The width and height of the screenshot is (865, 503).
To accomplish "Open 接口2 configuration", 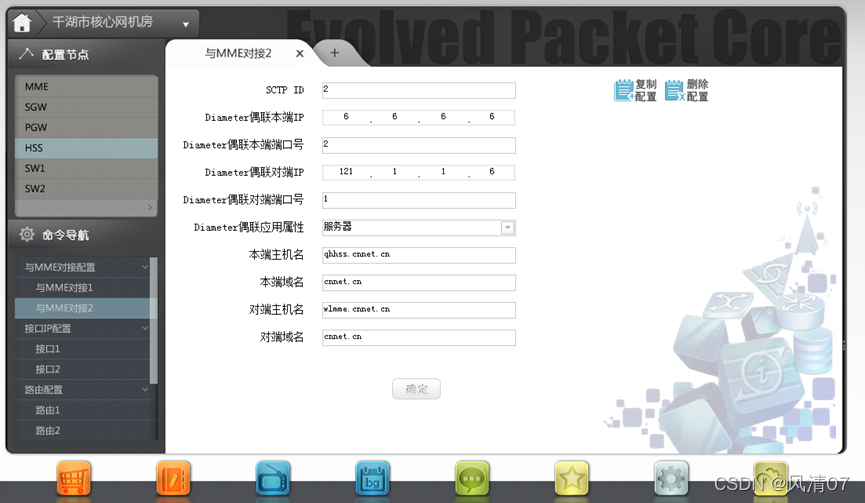I will [x=83, y=369].
